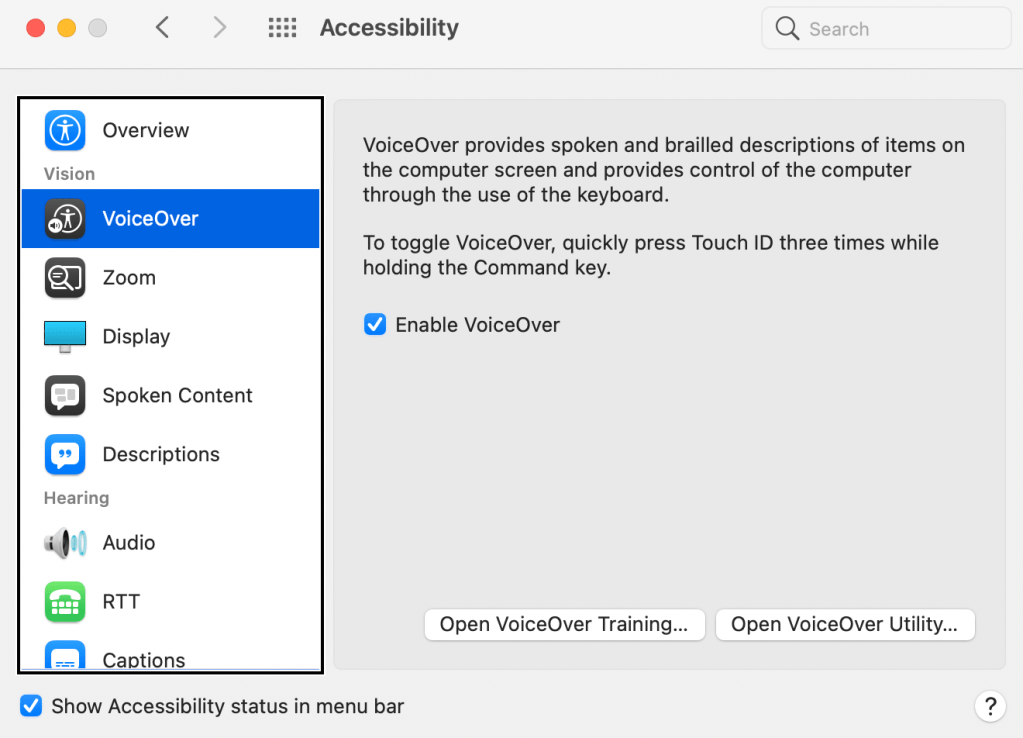Open VoiceOver Training
The image size is (1023, 738).
tap(564, 625)
